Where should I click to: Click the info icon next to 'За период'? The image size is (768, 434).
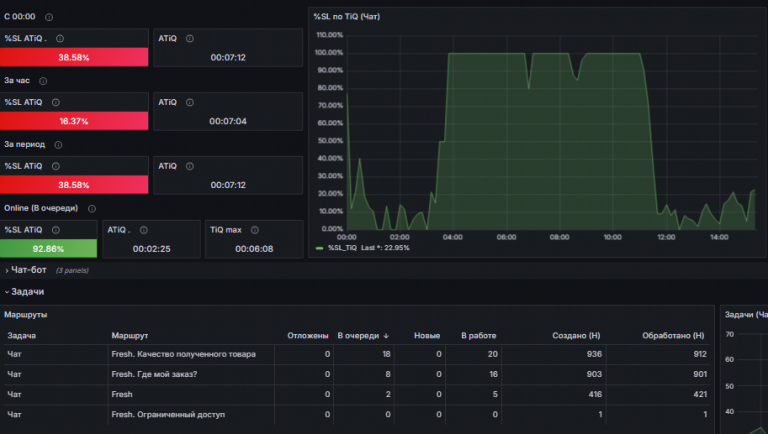click(58, 145)
